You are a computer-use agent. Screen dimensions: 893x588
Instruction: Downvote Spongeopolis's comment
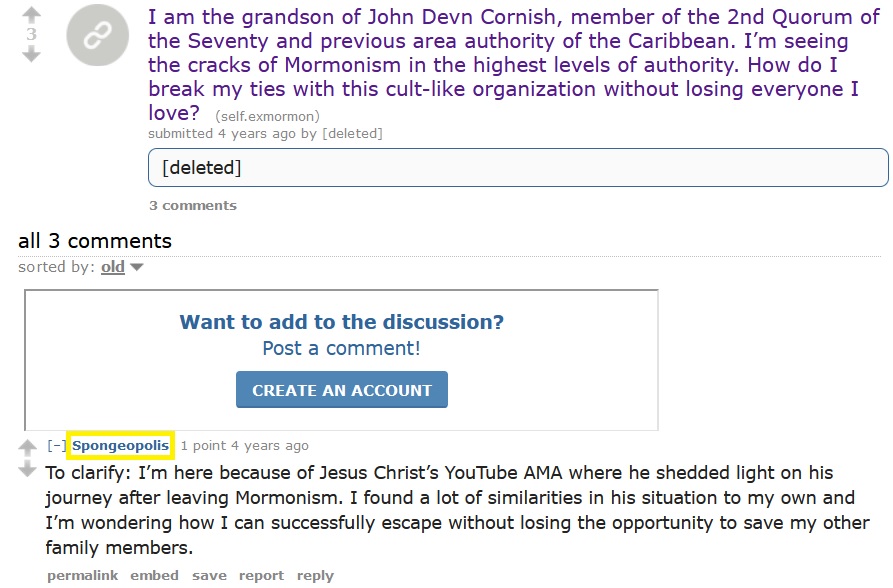pyautogui.click(x=27, y=469)
